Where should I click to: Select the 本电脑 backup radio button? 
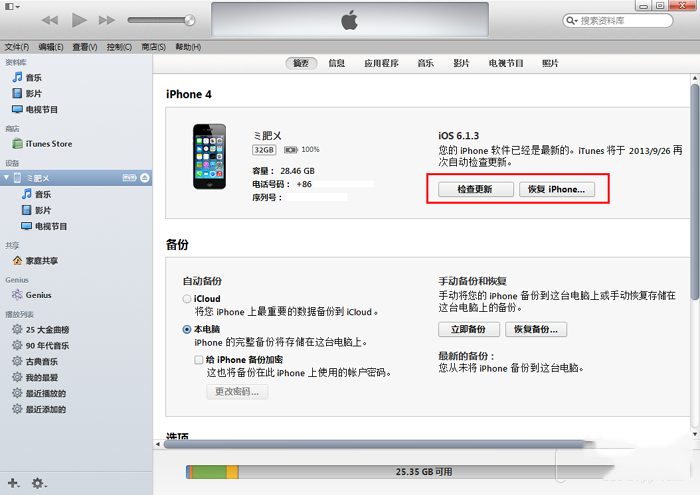(187, 329)
